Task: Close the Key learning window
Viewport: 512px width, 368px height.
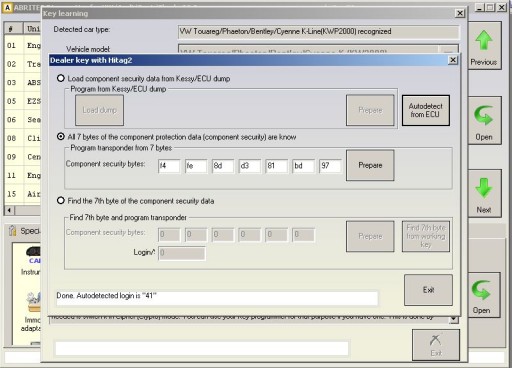Action: point(460,13)
